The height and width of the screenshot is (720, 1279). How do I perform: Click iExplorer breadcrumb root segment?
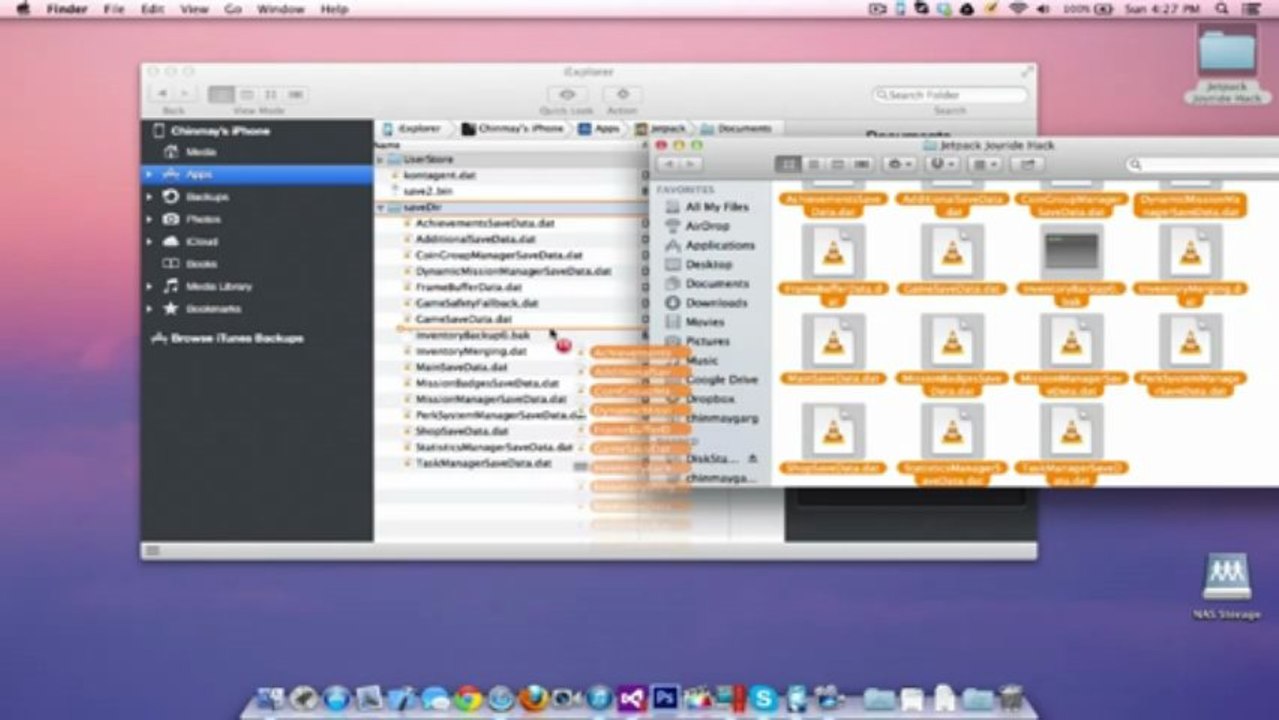click(x=413, y=129)
